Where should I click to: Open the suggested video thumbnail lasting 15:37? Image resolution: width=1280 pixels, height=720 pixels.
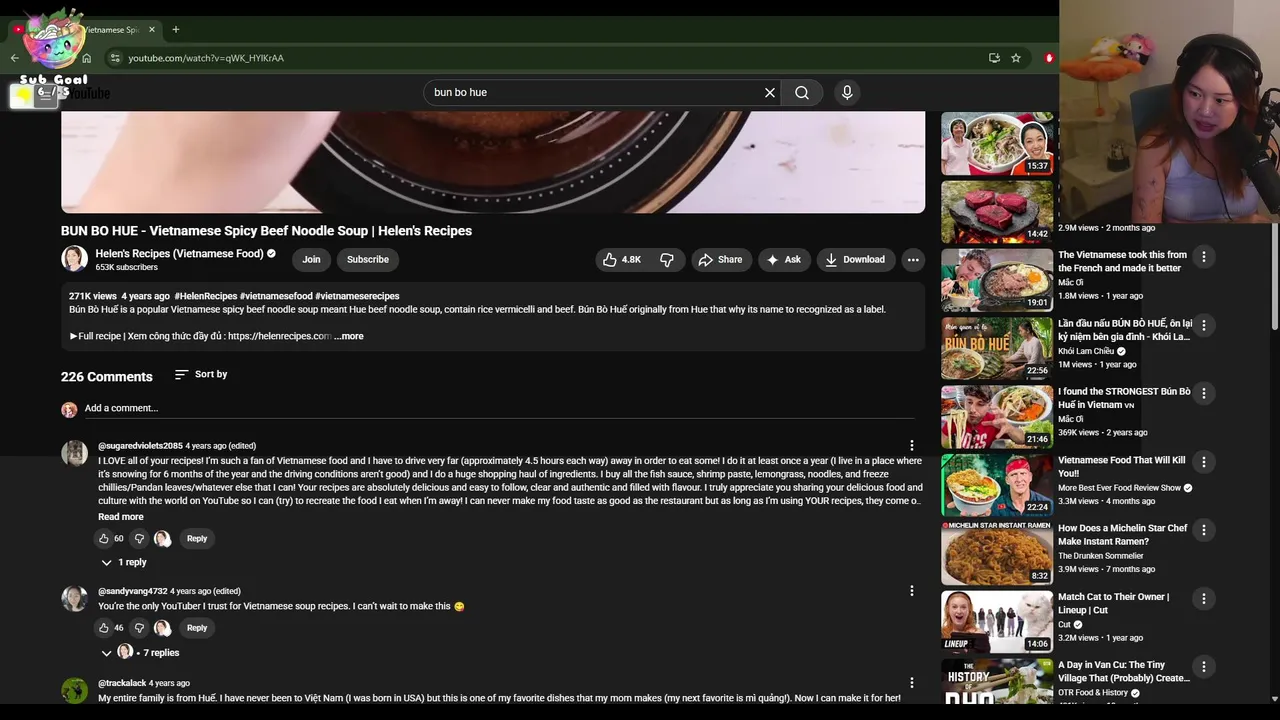tap(997, 144)
